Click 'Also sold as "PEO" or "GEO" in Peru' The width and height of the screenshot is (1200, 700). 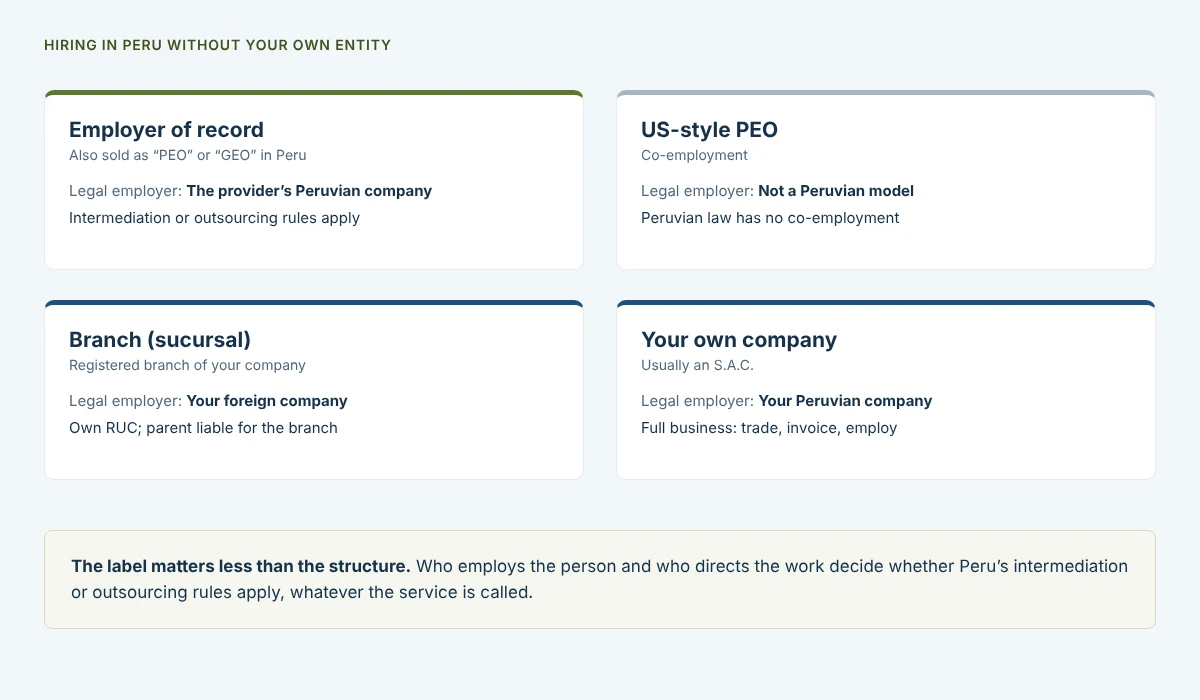188,155
